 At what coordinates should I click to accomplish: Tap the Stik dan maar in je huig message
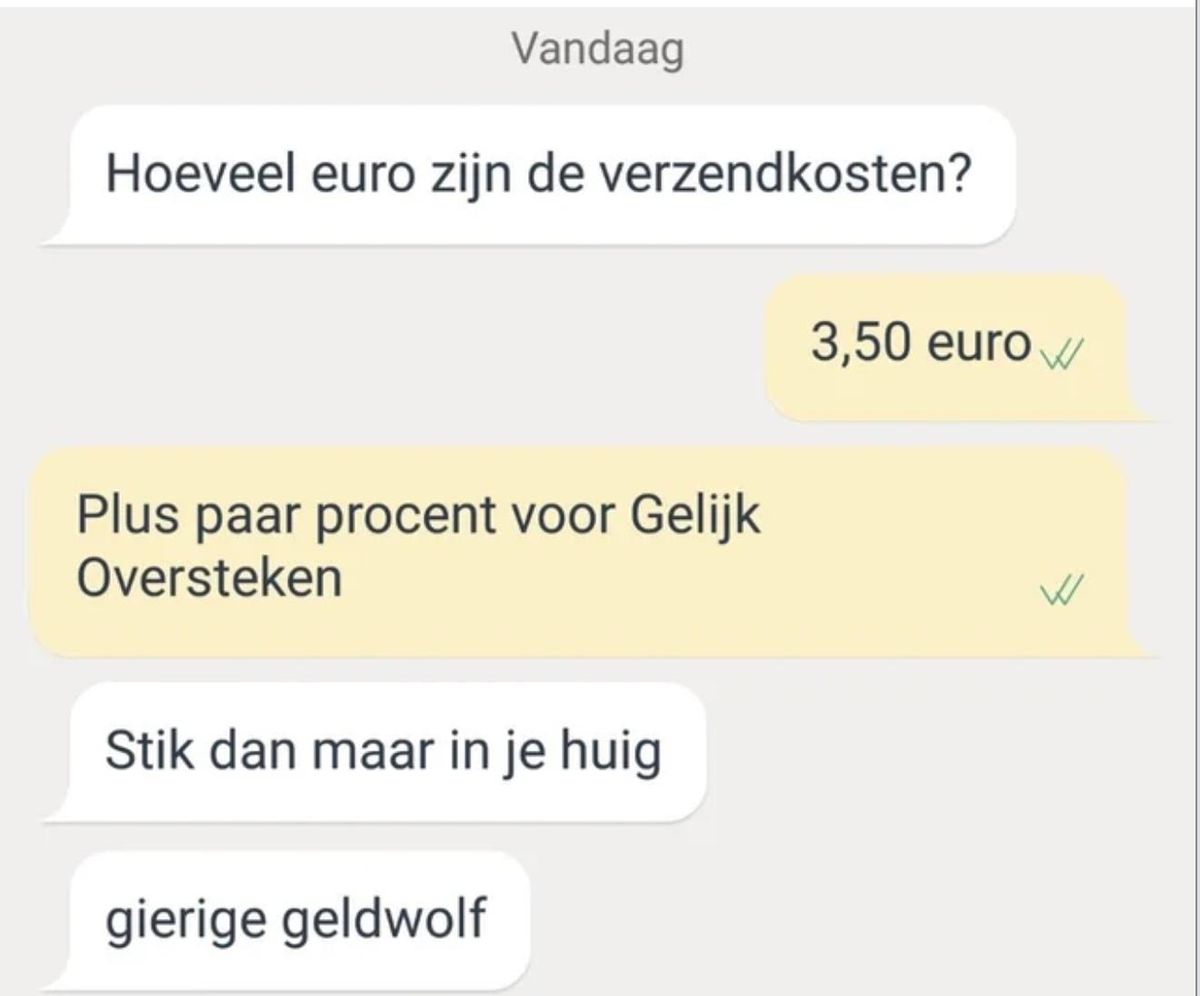pyautogui.click(x=380, y=752)
